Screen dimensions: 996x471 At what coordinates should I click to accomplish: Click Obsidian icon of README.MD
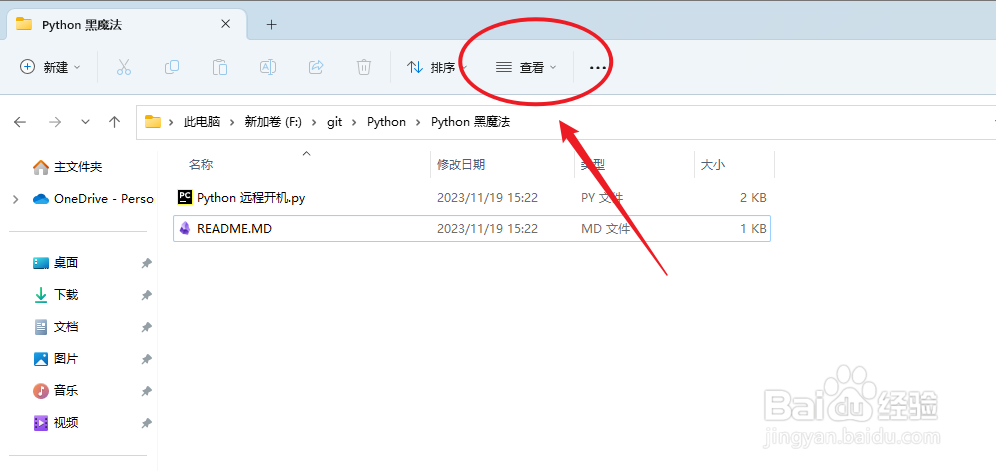click(x=184, y=228)
